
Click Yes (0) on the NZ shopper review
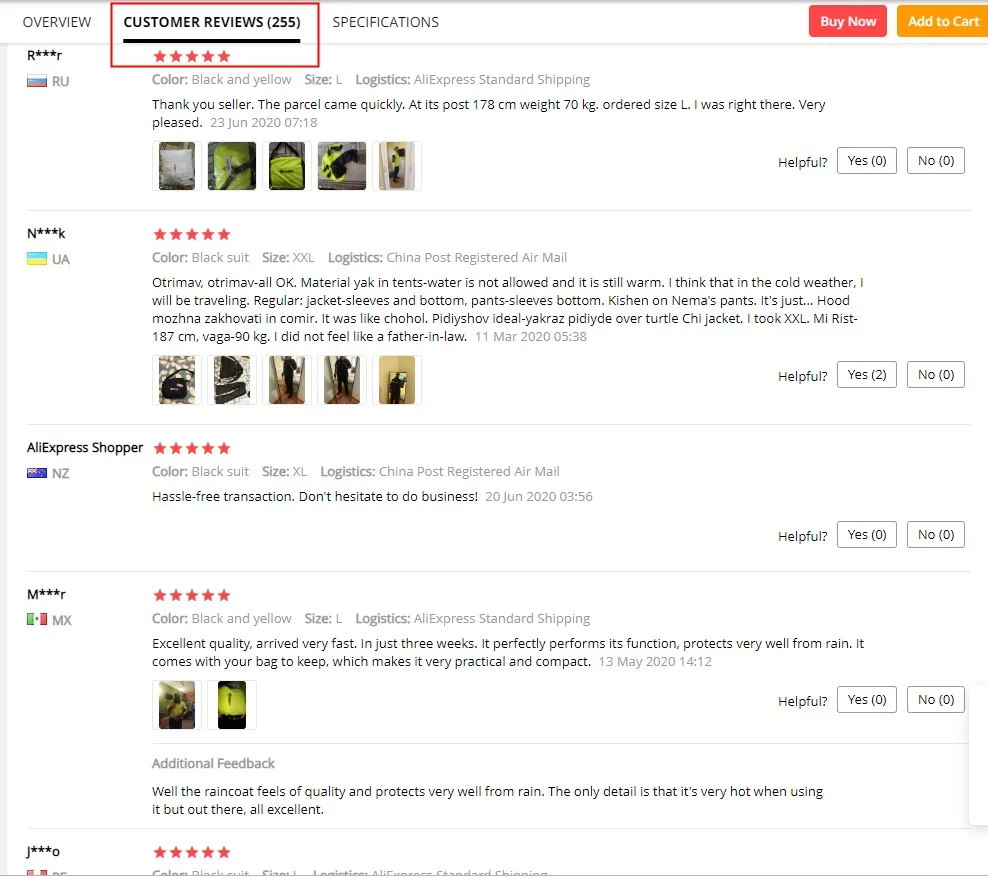[x=866, y=535]
